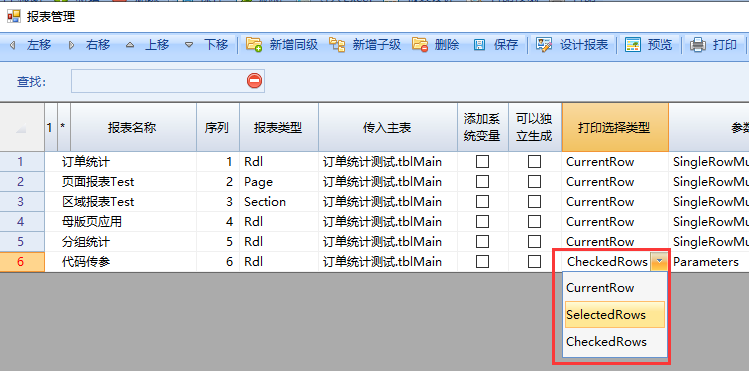Click the 右移 move-right arrow icon
Screen dimensions: 749x371
tap(72, 45)
